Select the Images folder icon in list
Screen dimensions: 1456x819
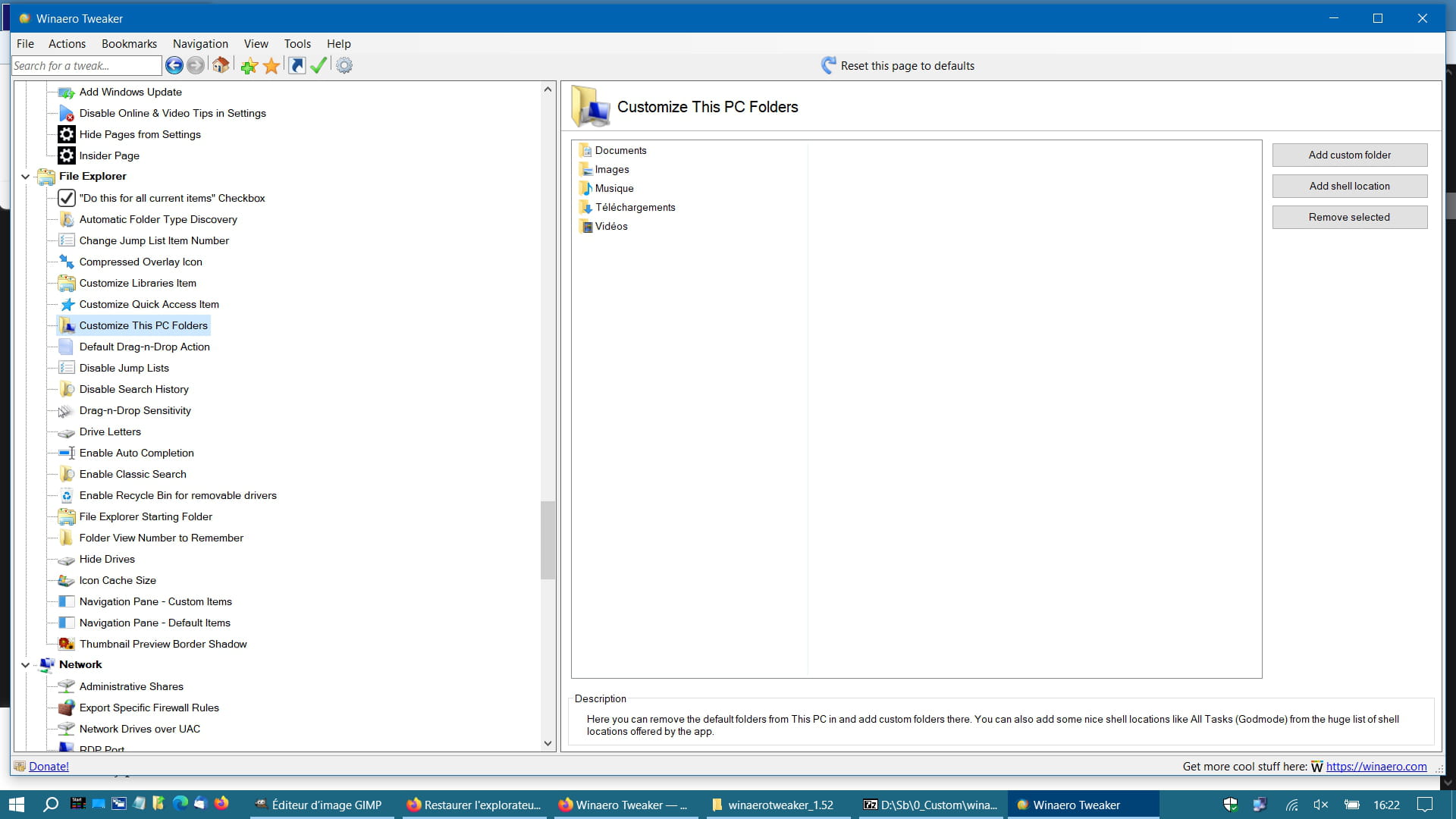coord(585,169)
